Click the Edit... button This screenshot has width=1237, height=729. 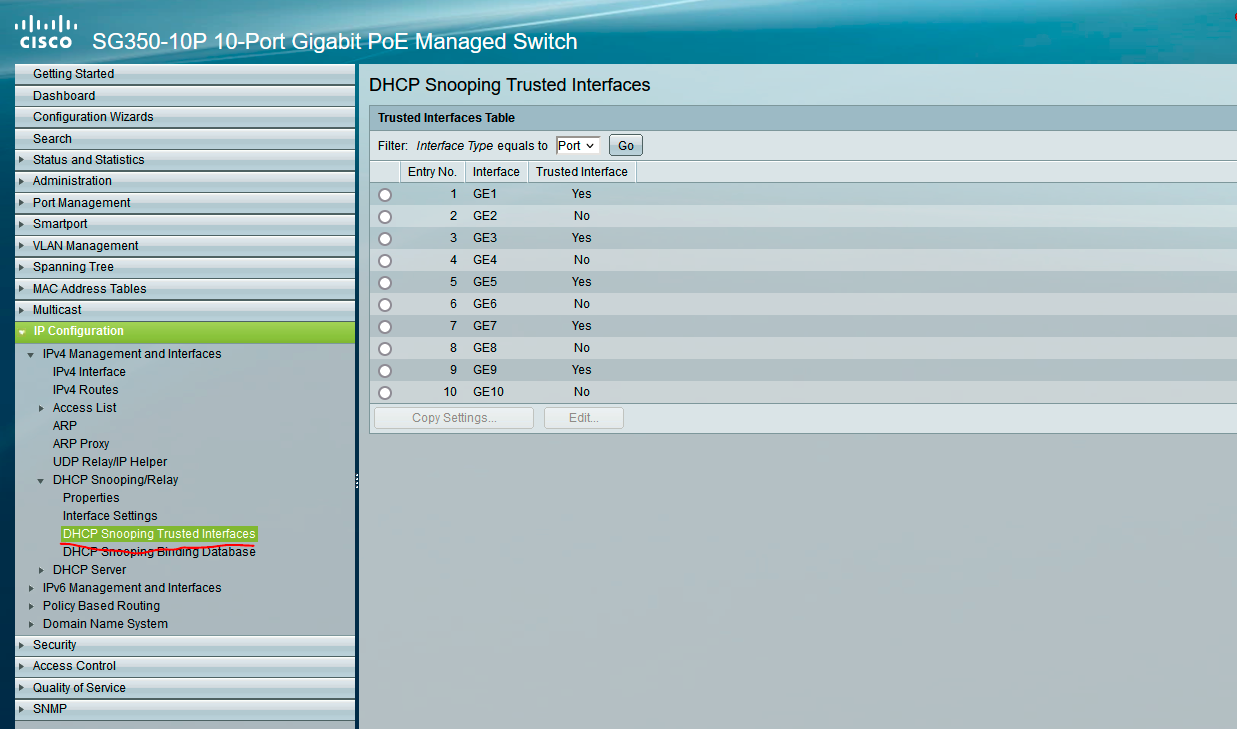pos(583,417)
